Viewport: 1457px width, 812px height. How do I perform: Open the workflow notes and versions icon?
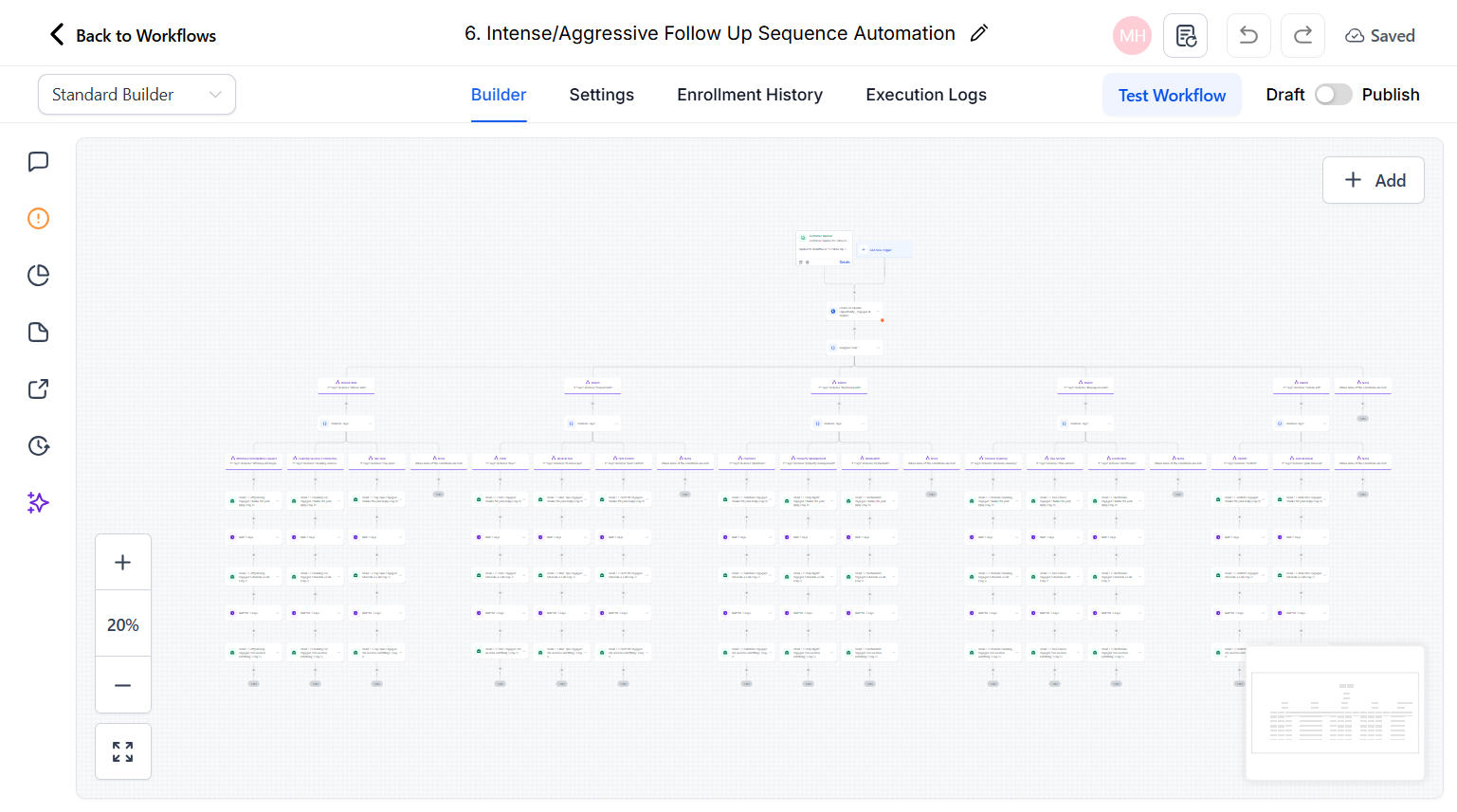pos(1185,36)
